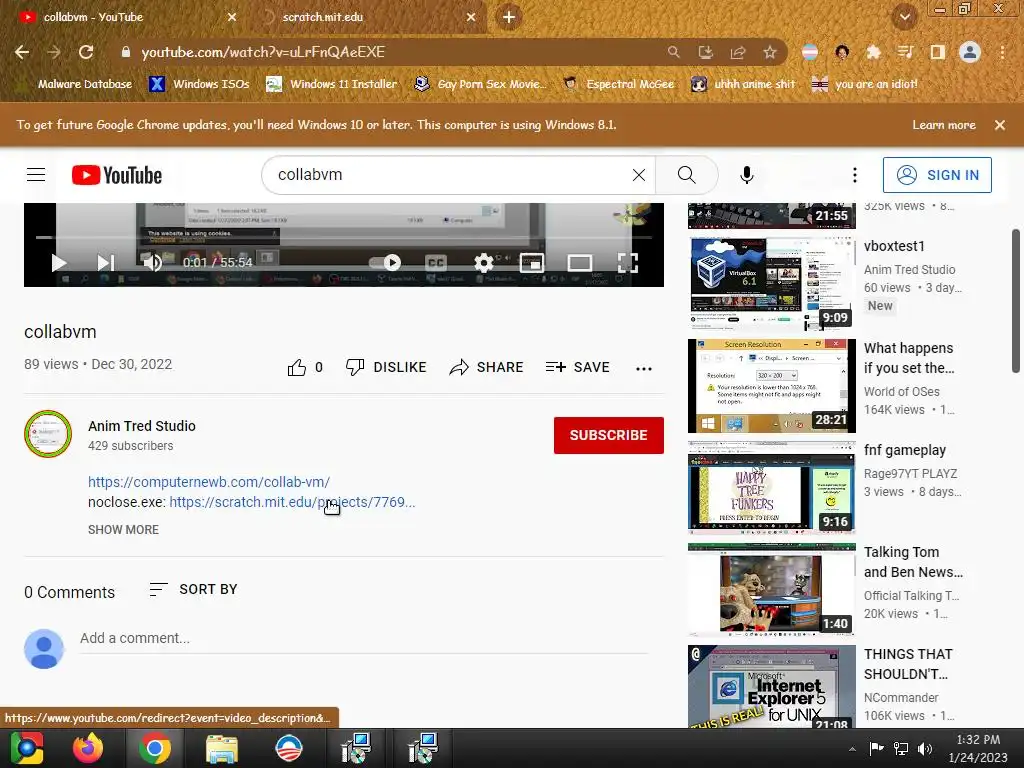Play the collabvm video
The width and height of the screenshot is (1024, 768).
pyautogui.click(x=59, y=263)
